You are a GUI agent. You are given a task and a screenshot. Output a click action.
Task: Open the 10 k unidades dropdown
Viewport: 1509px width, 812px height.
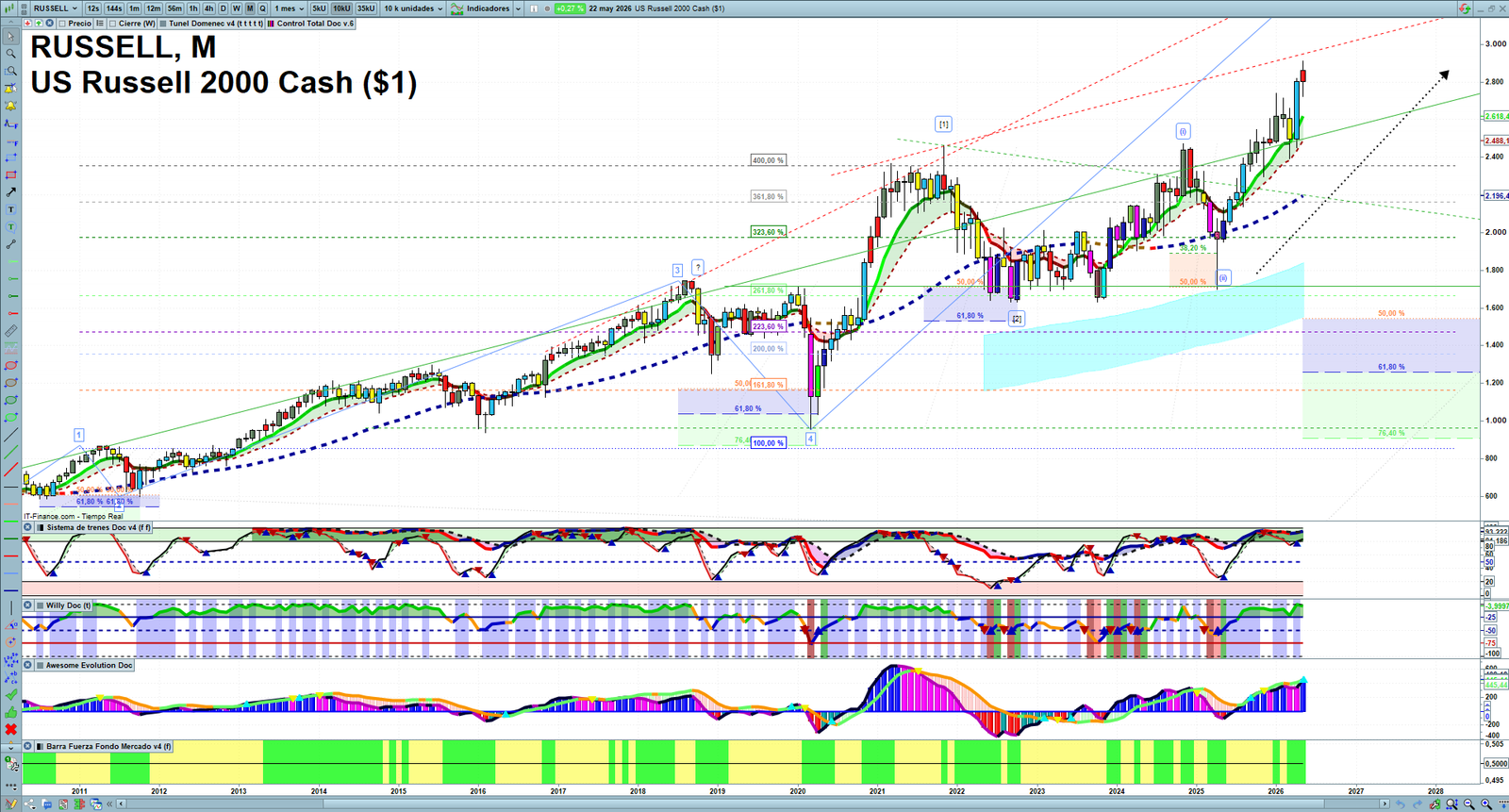click(413, 8)
